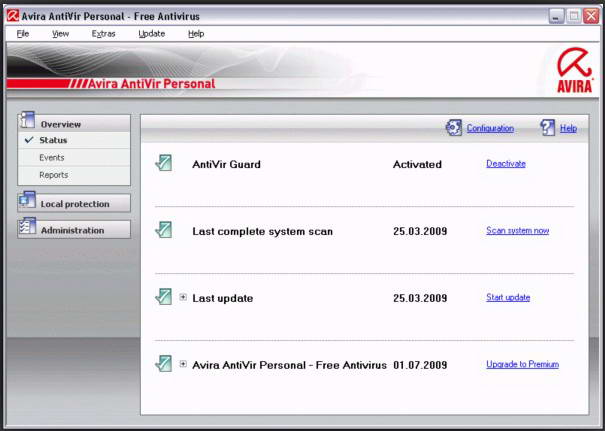Image resolution: width=605 pixels, height=431 pixels.
Task: Select Status in the Overview list
Action: [x=74, y=140]
